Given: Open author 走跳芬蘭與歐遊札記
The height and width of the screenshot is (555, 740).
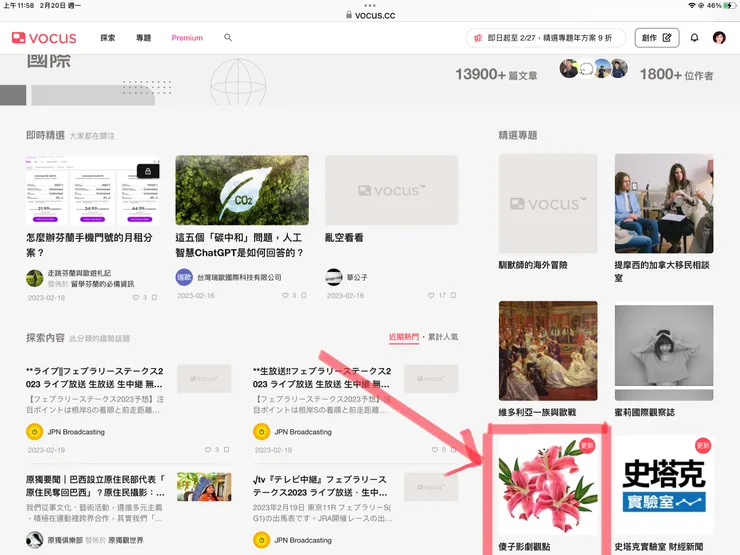Looking at the screenshot, I should (x=79, y=273).
